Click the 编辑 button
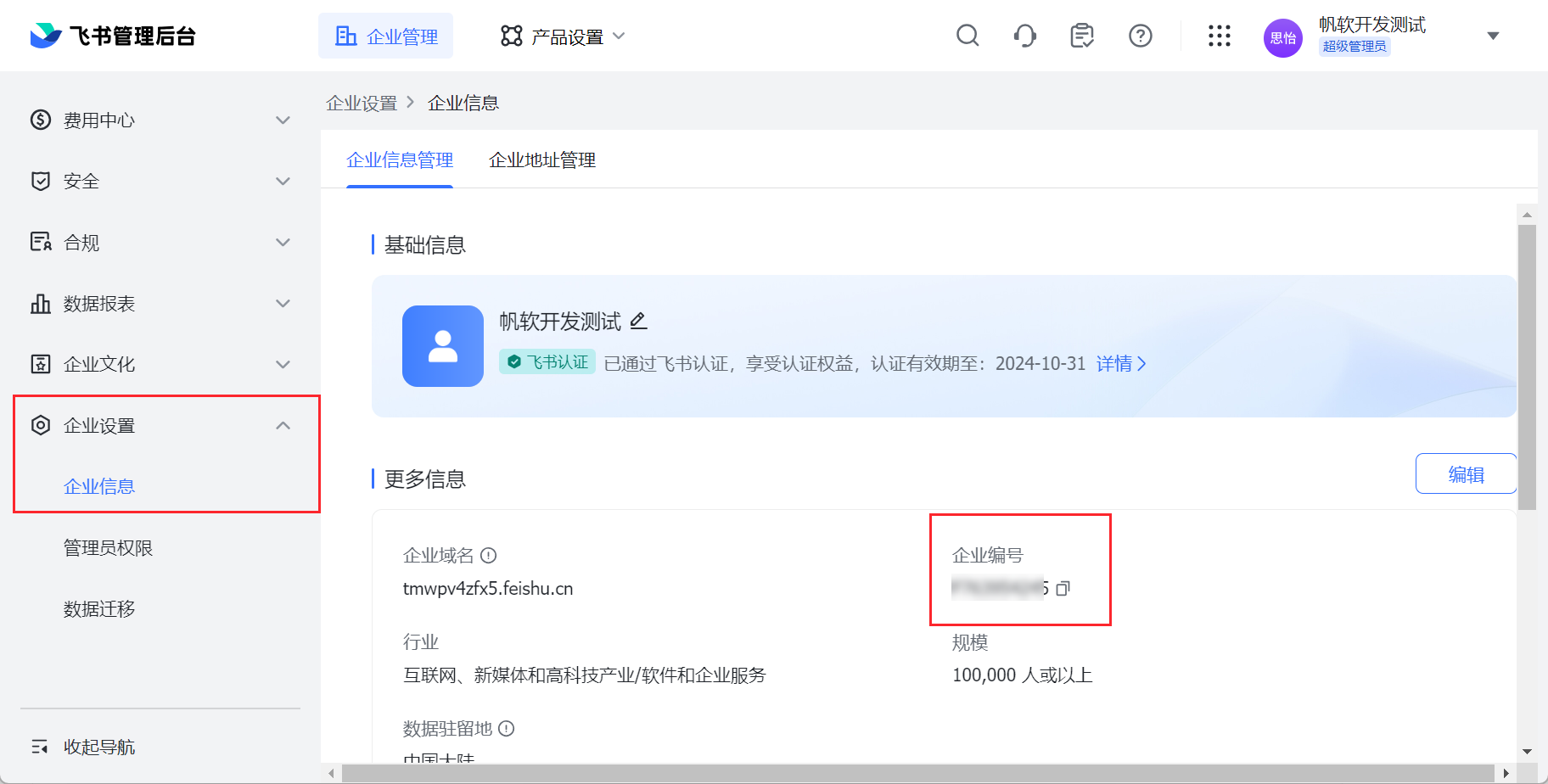The width and height of the screenshot is (1548, 784). [1466, 473]
